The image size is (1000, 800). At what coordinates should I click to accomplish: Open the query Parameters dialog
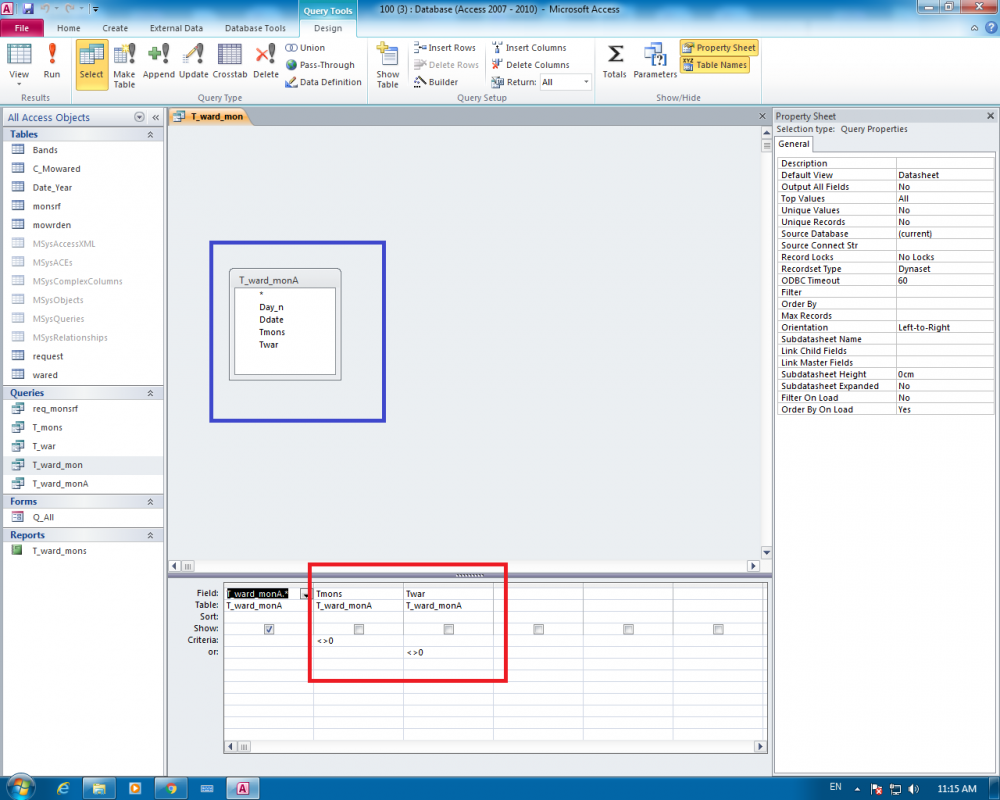coord(655,62)
